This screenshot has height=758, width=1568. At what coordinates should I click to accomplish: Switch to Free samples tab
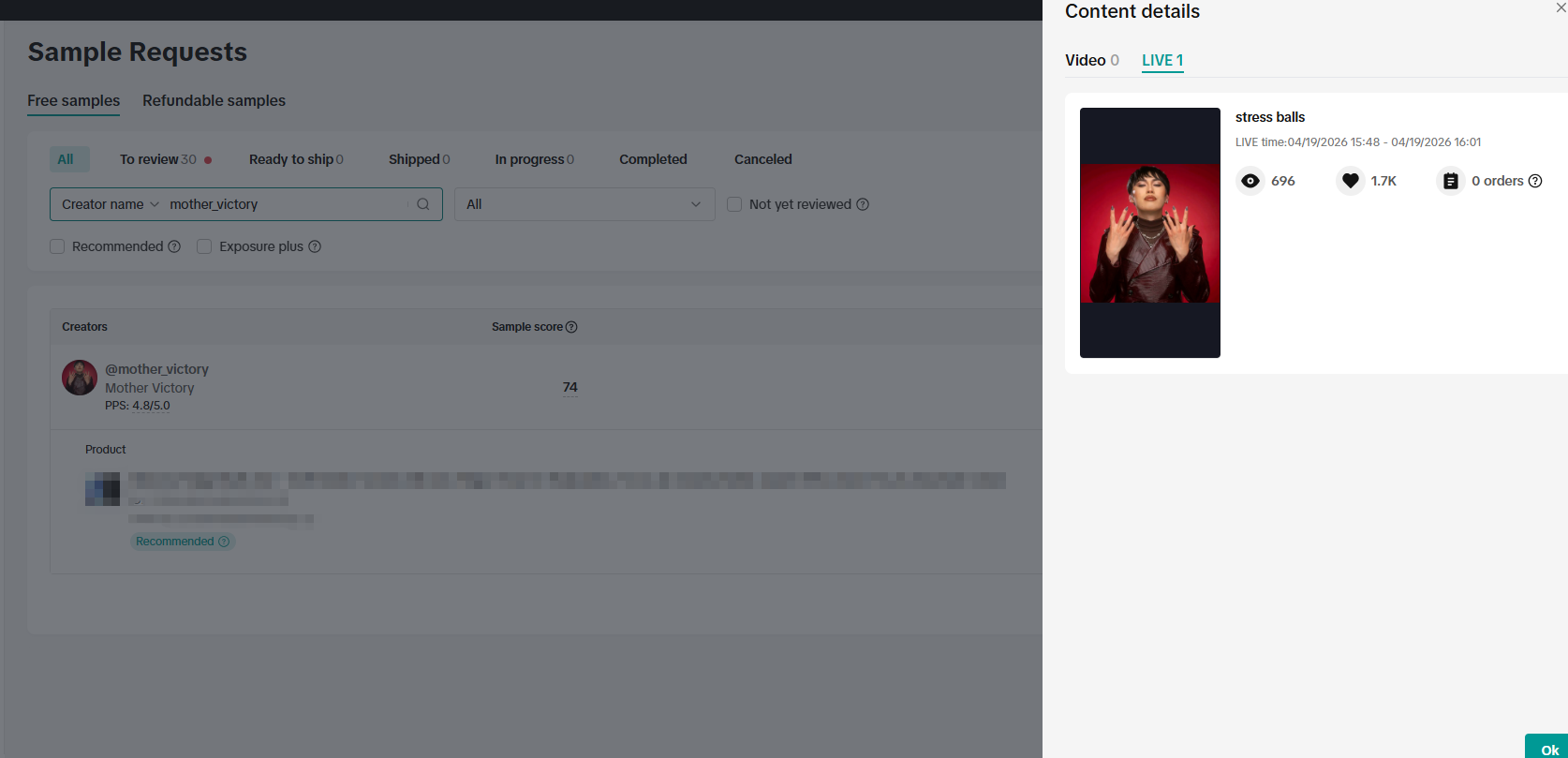pyautogui.click(x=74, y=100)
